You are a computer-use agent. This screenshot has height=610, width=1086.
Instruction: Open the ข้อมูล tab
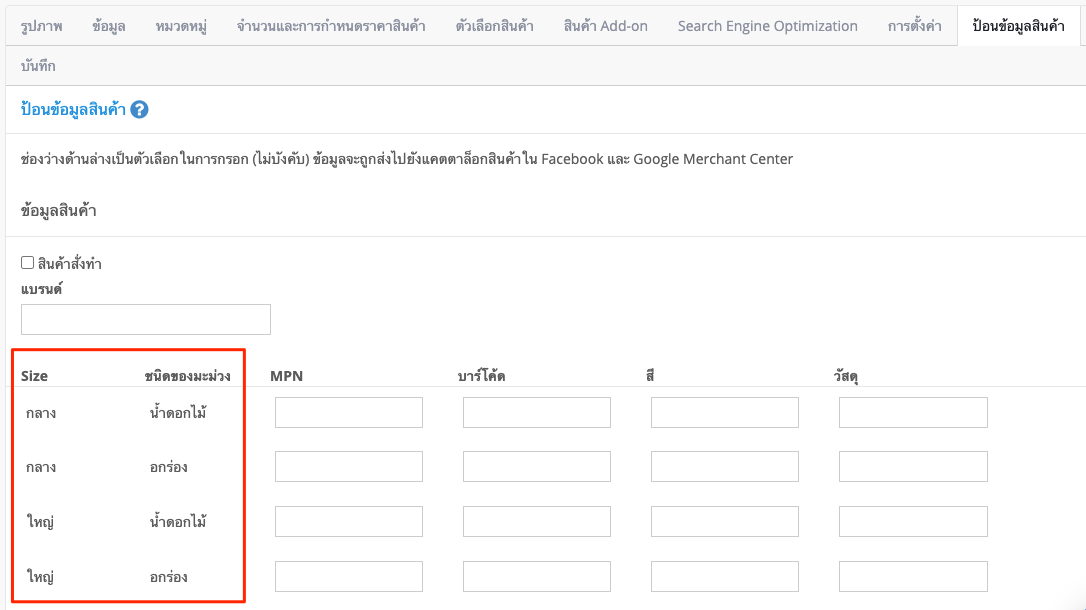click(x=109, y=26)
